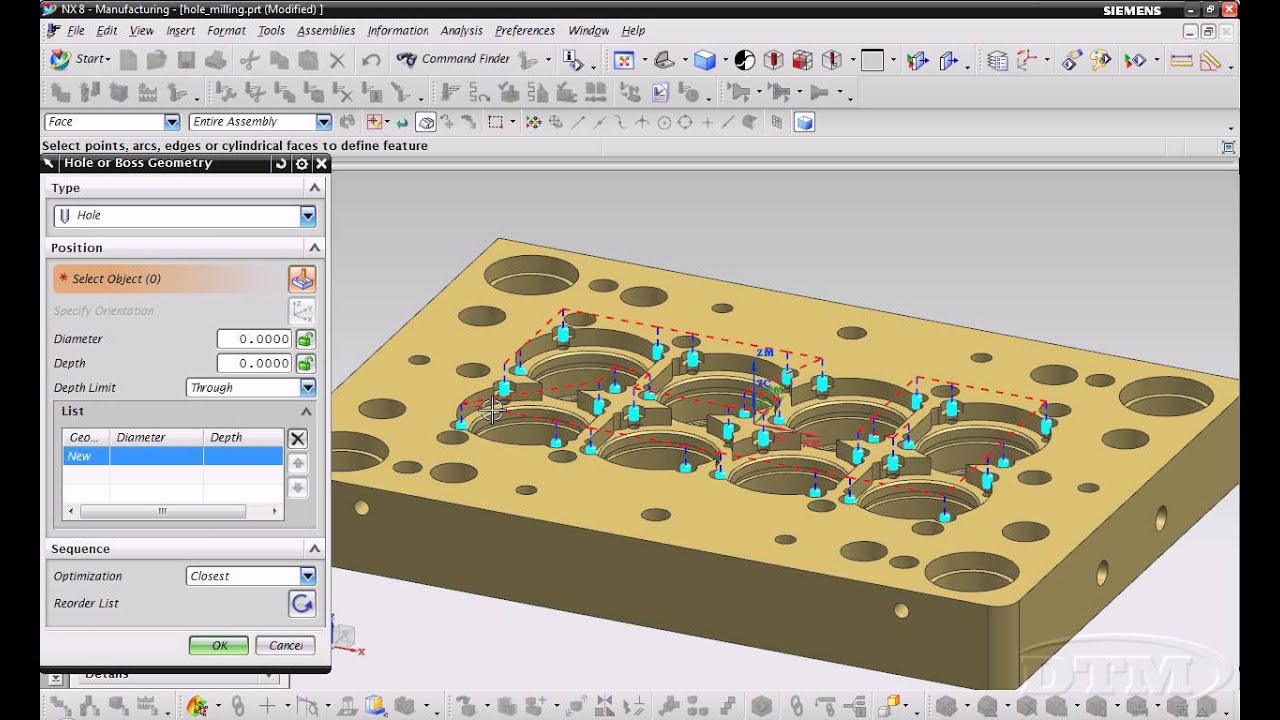
Task: Open the Entire Assembly scope dropdown
Action: pos(323,122)
